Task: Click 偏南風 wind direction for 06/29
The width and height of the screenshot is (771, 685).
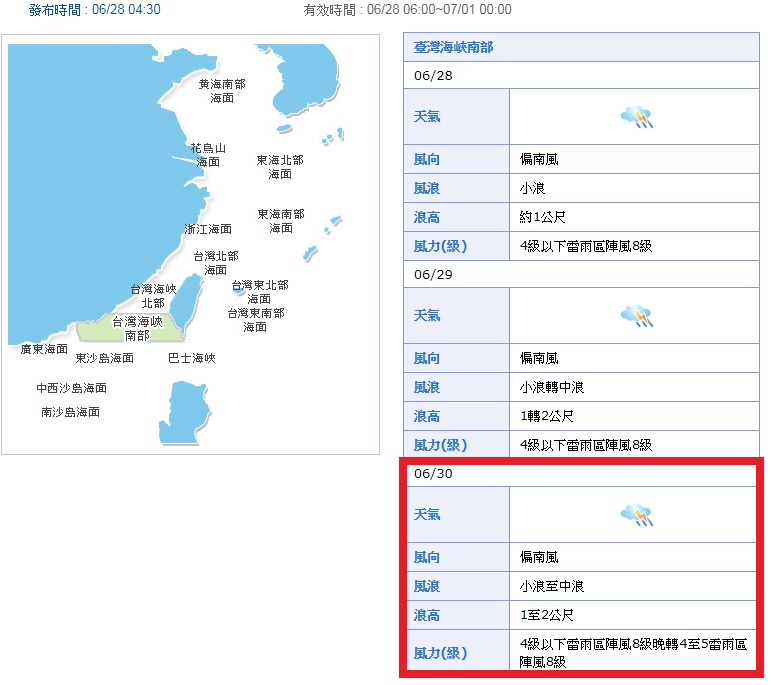Action: click(x=539, y=358)
